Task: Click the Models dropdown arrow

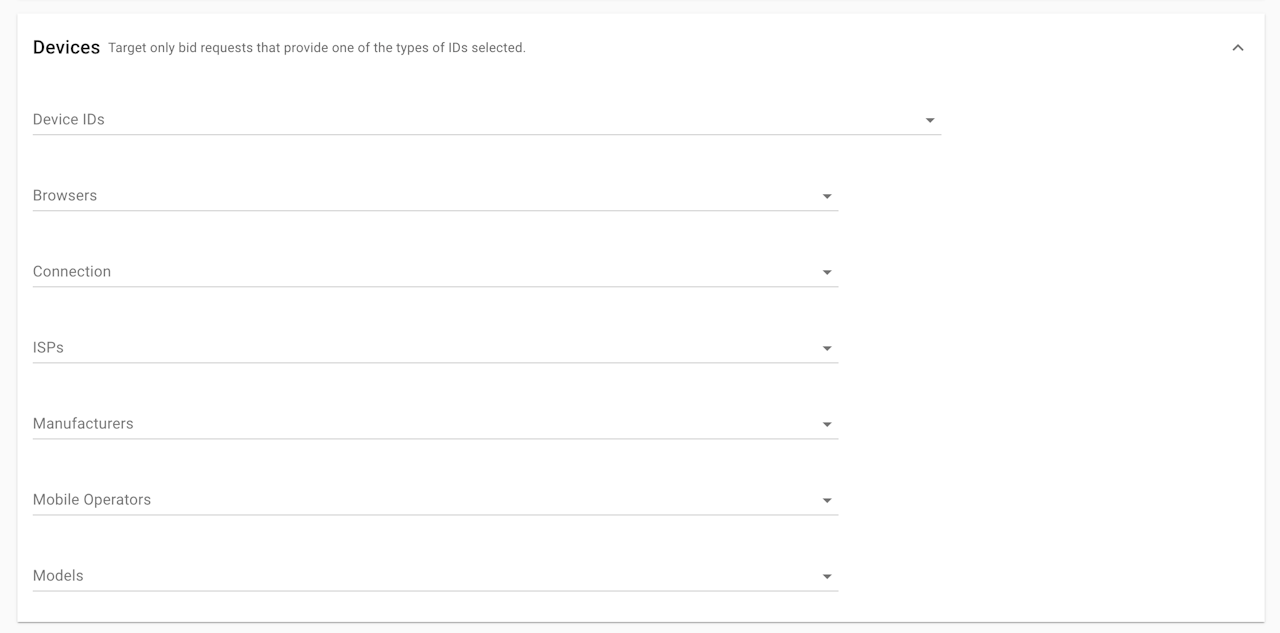Action: [x=827, y=576]
